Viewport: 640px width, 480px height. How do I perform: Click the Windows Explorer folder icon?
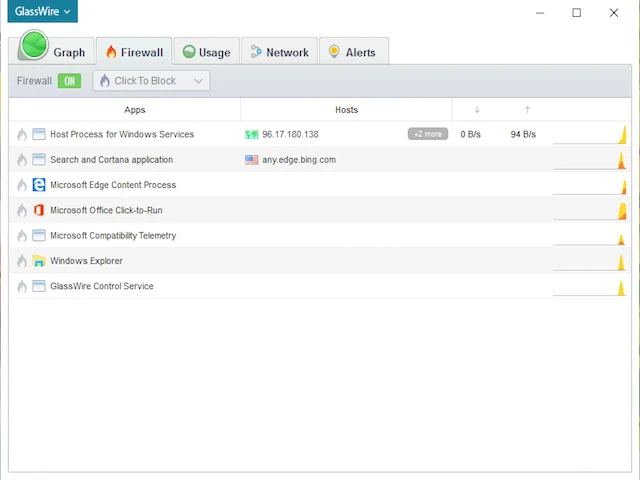[x=39, y=261]
